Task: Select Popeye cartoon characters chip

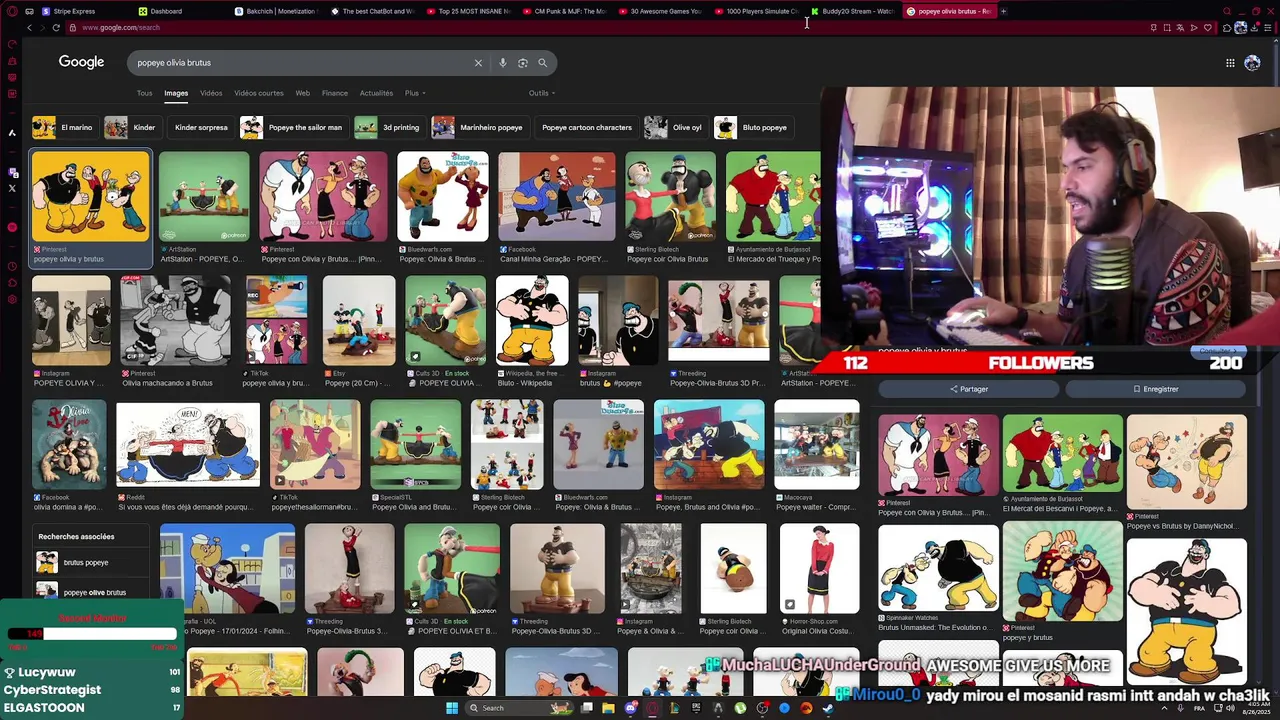Action: [586, 127]
